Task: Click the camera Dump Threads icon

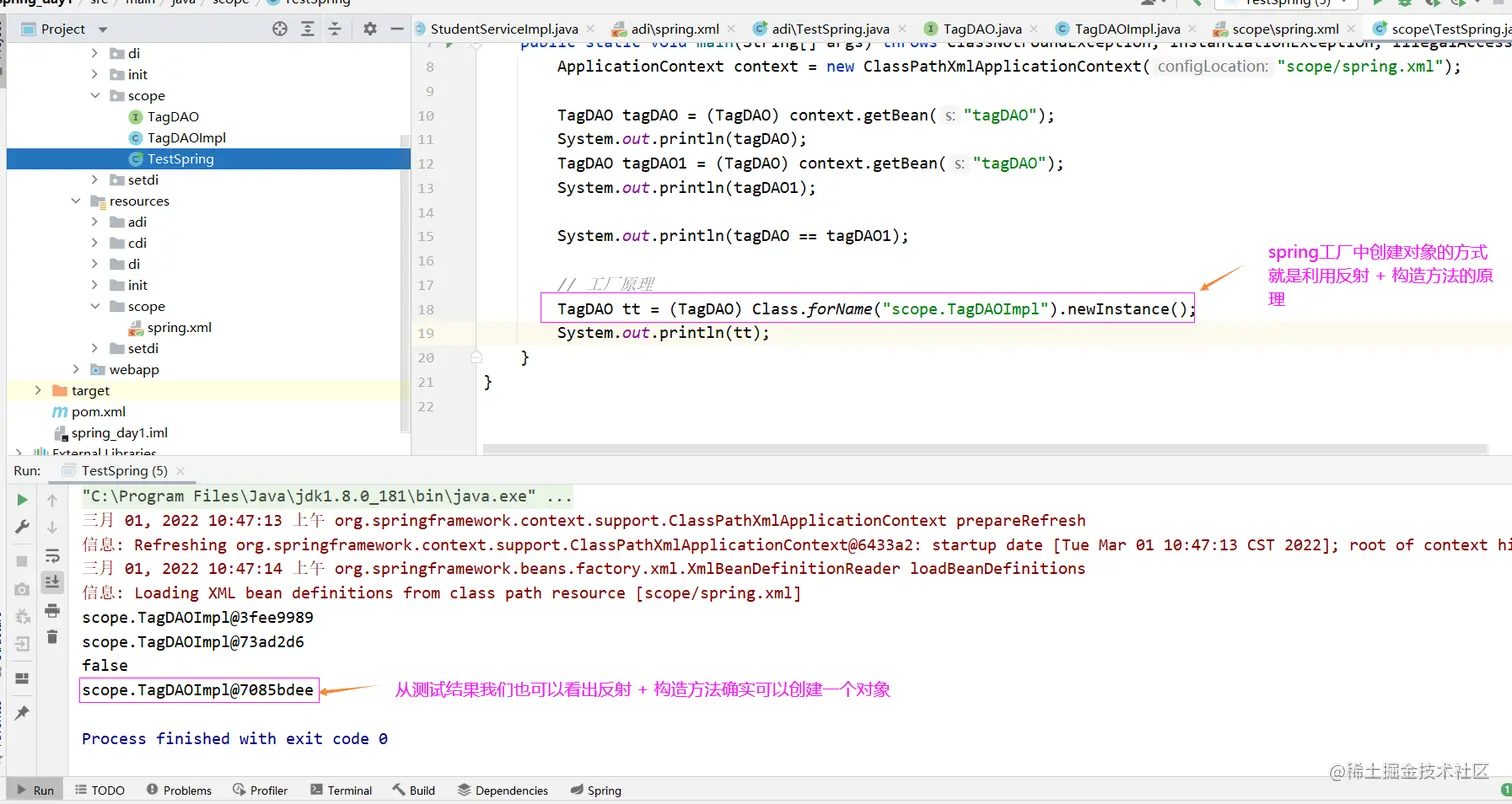Action: tap(22, 590)
